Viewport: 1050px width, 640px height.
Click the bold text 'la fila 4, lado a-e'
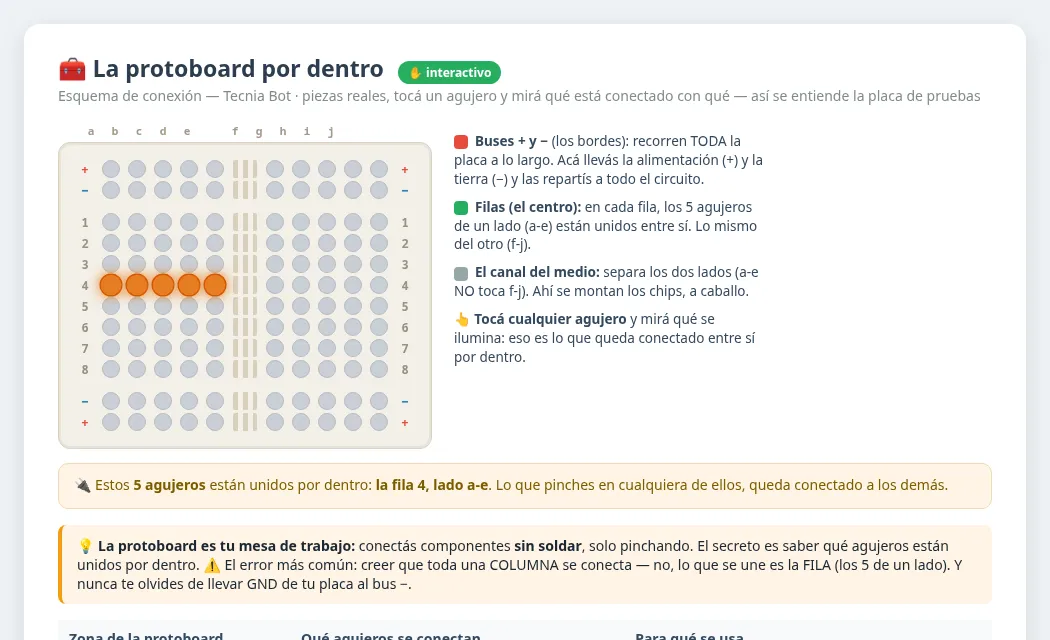[x=432, y=485]
